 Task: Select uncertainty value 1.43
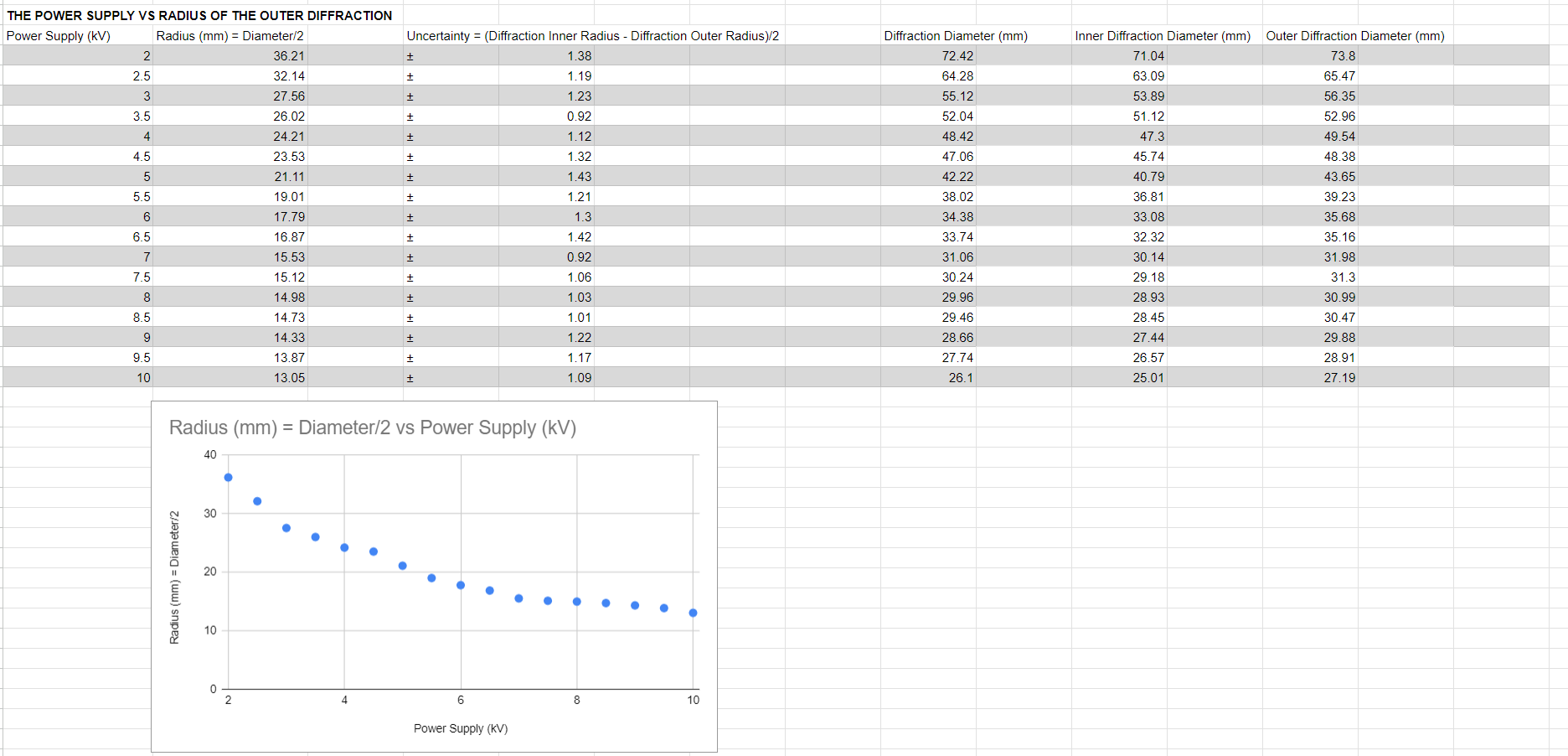(x=579, y=176)
